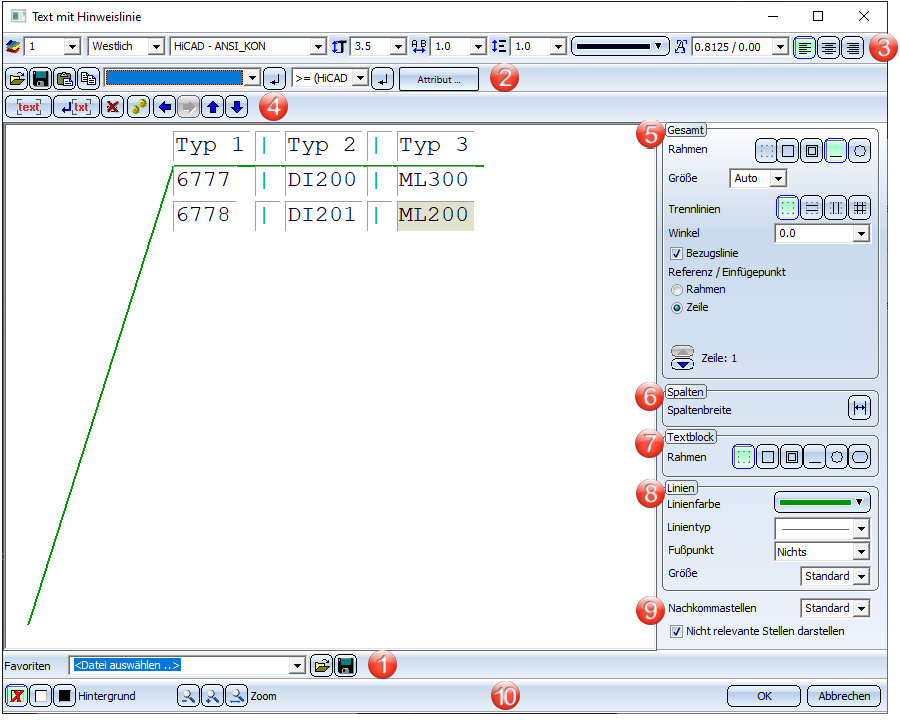The height and width of the screenshot is (720, 900).
Task: Confirm with the OK button
Action: [763, 696]
